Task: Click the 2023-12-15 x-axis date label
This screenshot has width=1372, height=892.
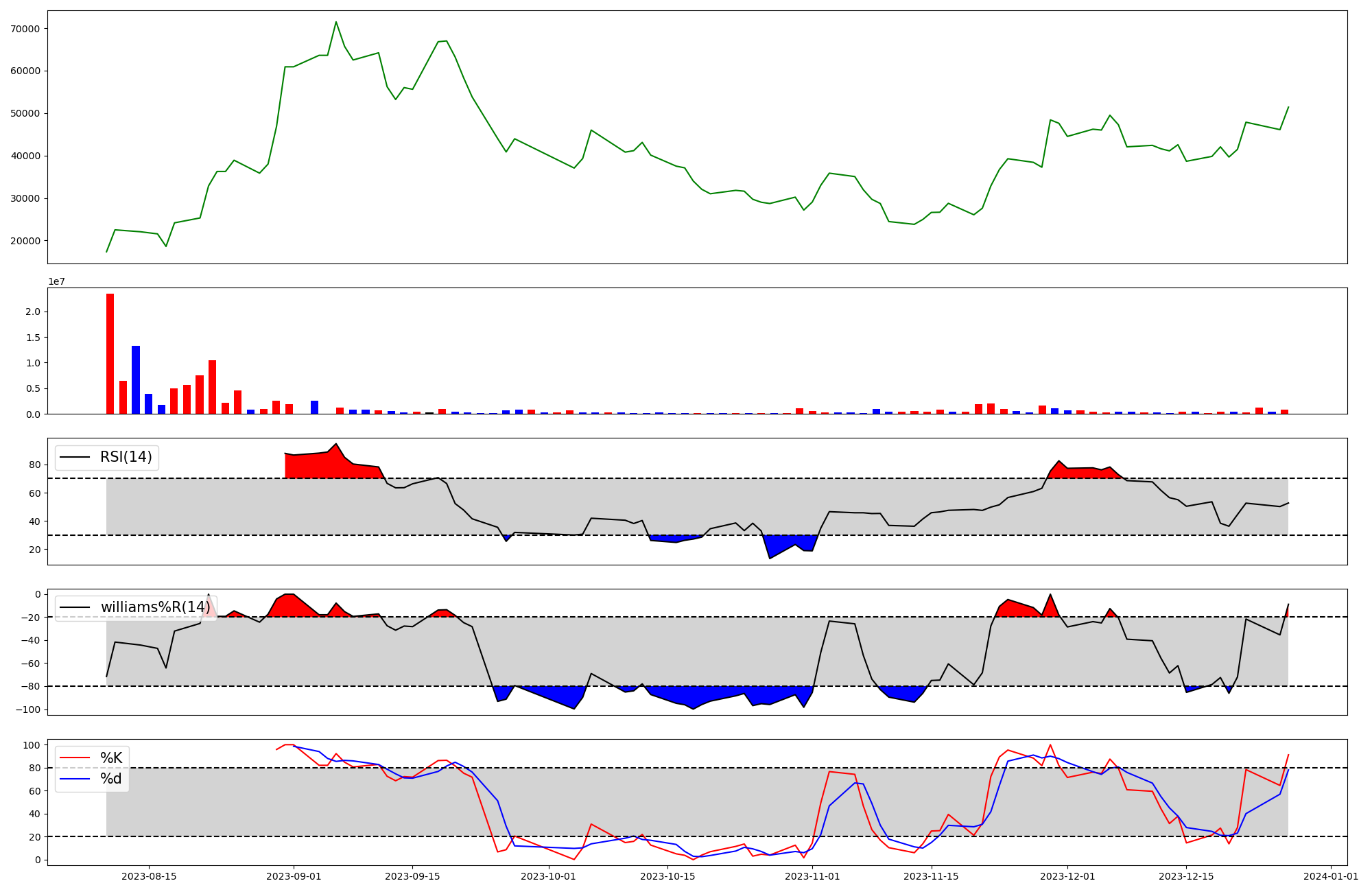Action: click(1186, 876)
